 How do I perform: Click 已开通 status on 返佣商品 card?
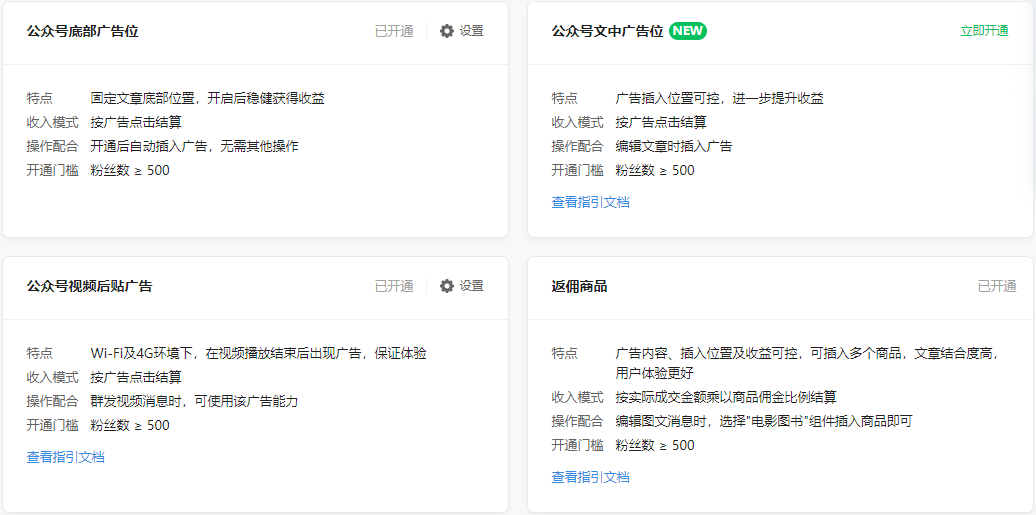[x=997, y=286]
